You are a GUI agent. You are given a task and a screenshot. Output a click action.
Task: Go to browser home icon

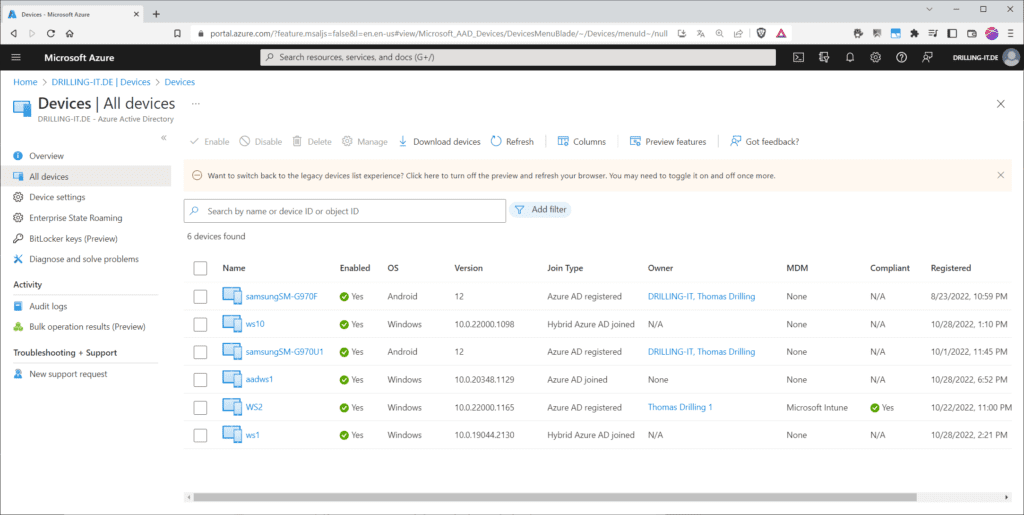(70, 33)
